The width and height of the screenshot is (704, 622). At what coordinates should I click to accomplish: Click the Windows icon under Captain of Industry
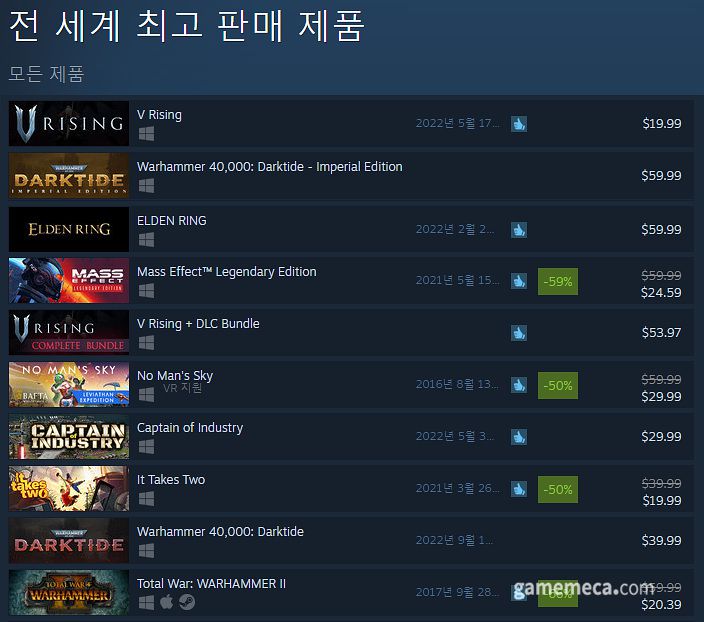point(146,446)
